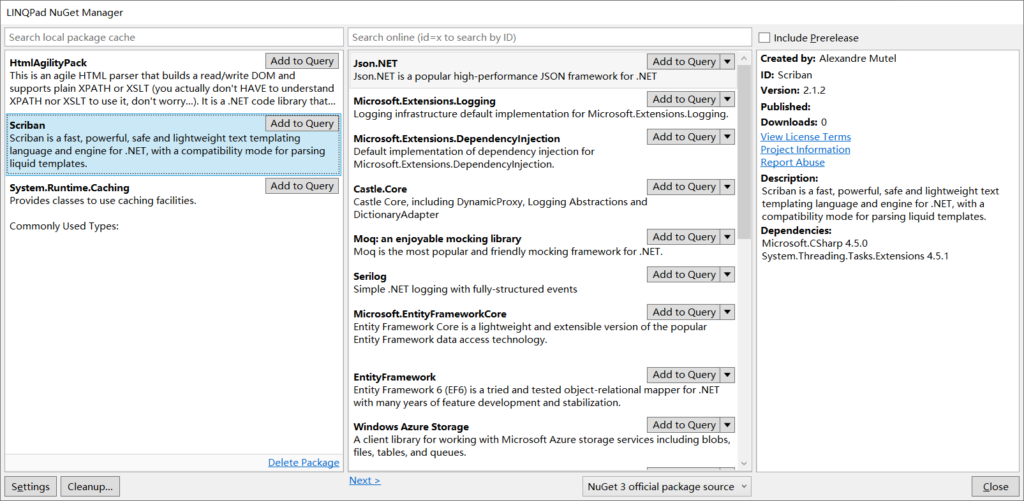Open dropdown arrow for Microsoft.EntityFrameworkCore
This screenshot has width=1024, height=501.
point(728,312)
